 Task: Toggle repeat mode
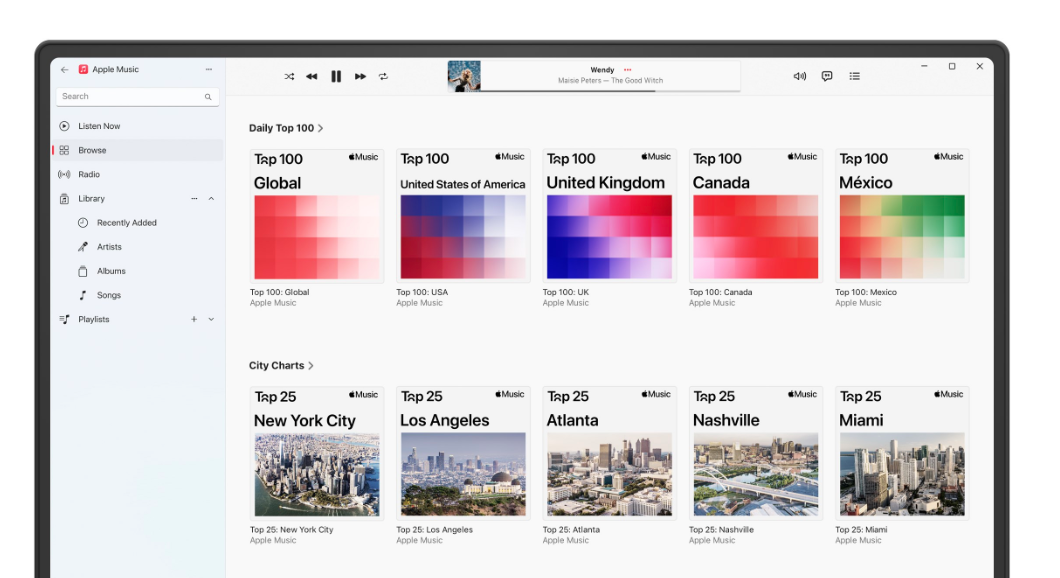(383, 76)
